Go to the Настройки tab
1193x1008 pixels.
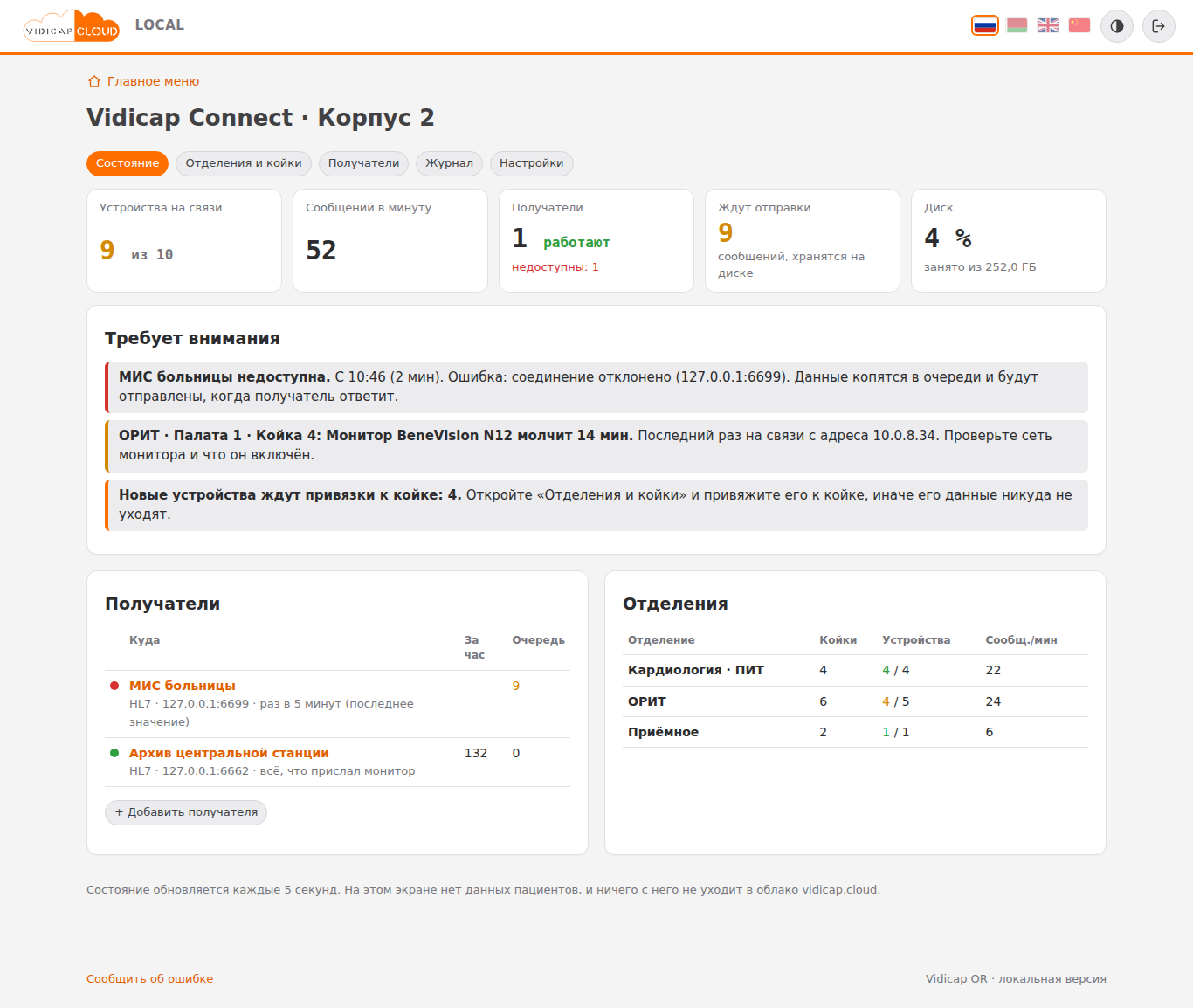[x=532, y=163]
